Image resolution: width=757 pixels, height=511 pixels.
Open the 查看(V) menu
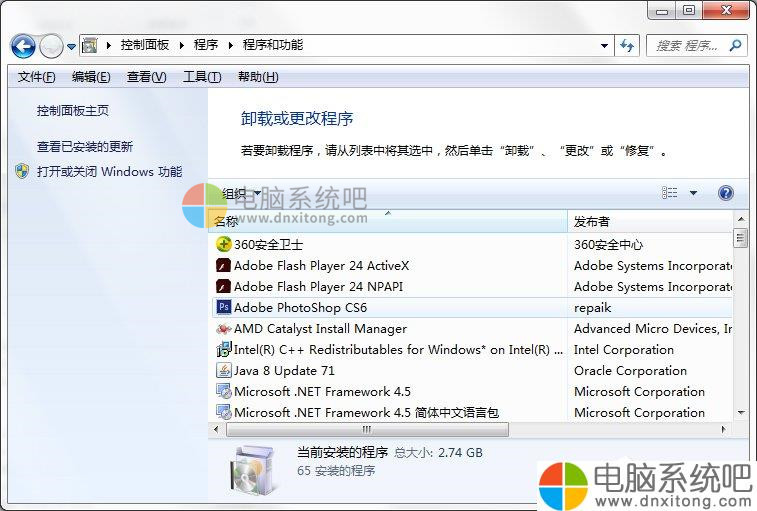coord(146,77)
